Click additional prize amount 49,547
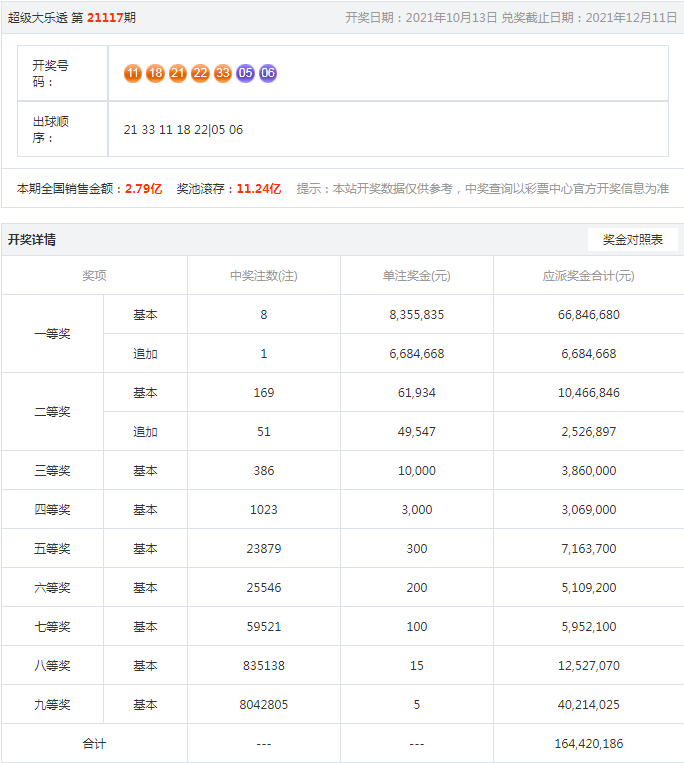684x763 pixels. click(x=416, y=432)
